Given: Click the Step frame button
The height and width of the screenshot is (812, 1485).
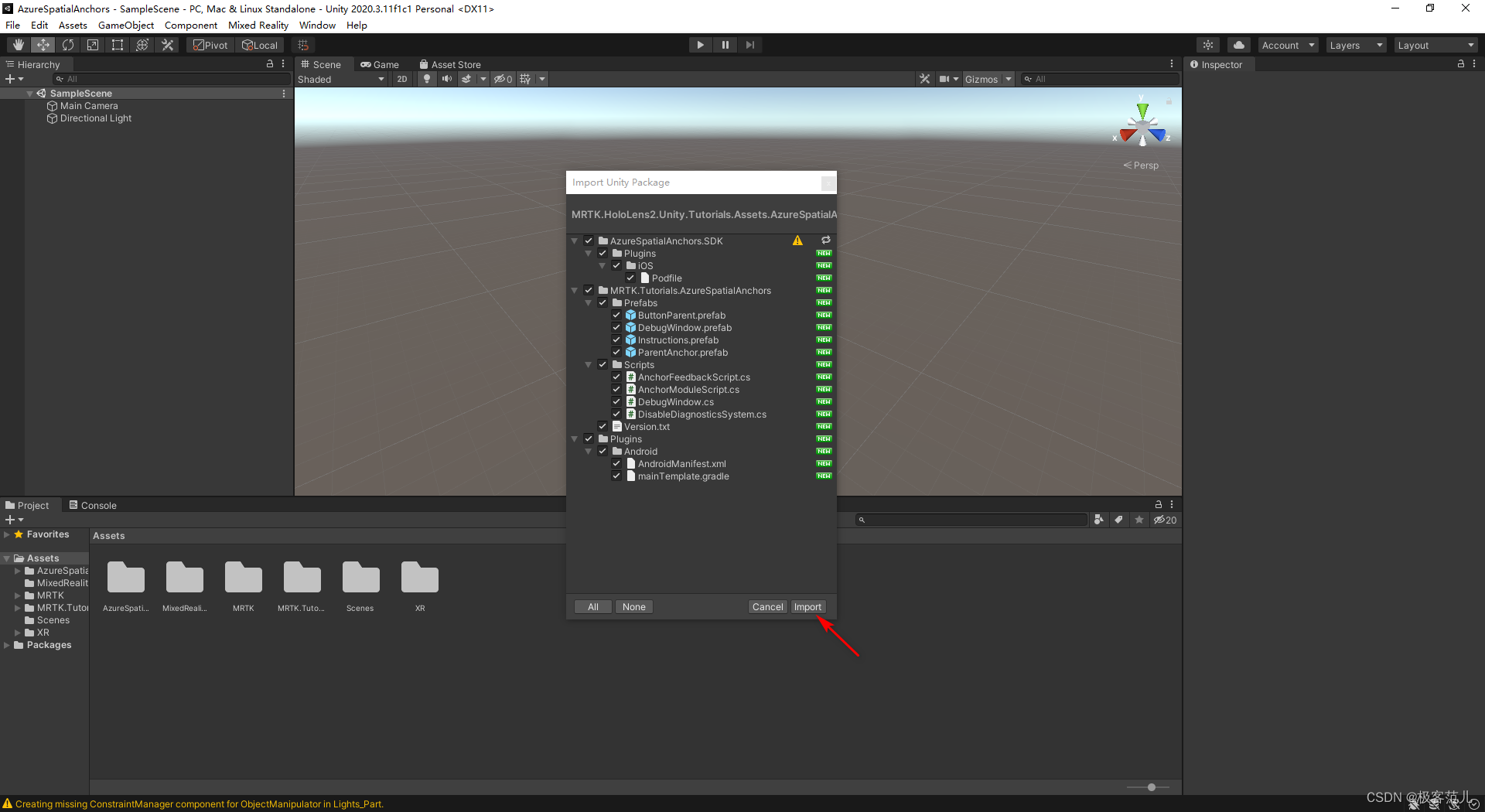Looking at the screenshot, I should (x=749, y=45).
